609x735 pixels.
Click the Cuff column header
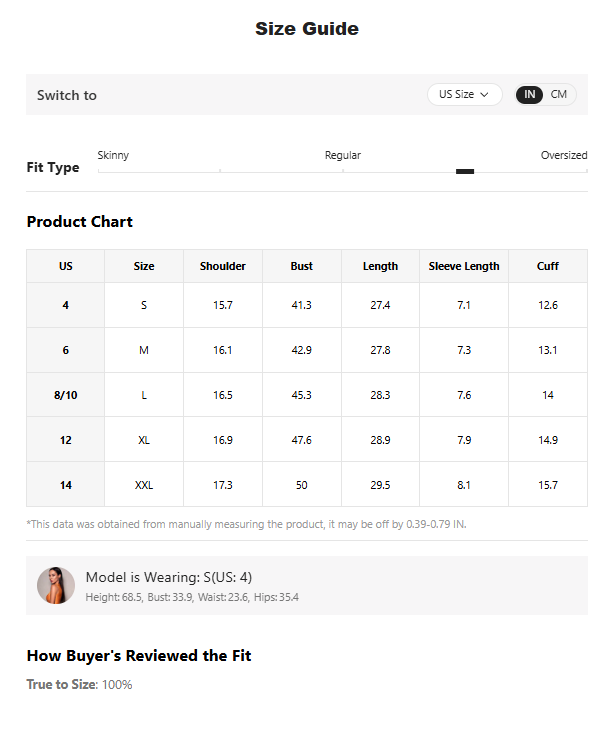click(548, 266)
